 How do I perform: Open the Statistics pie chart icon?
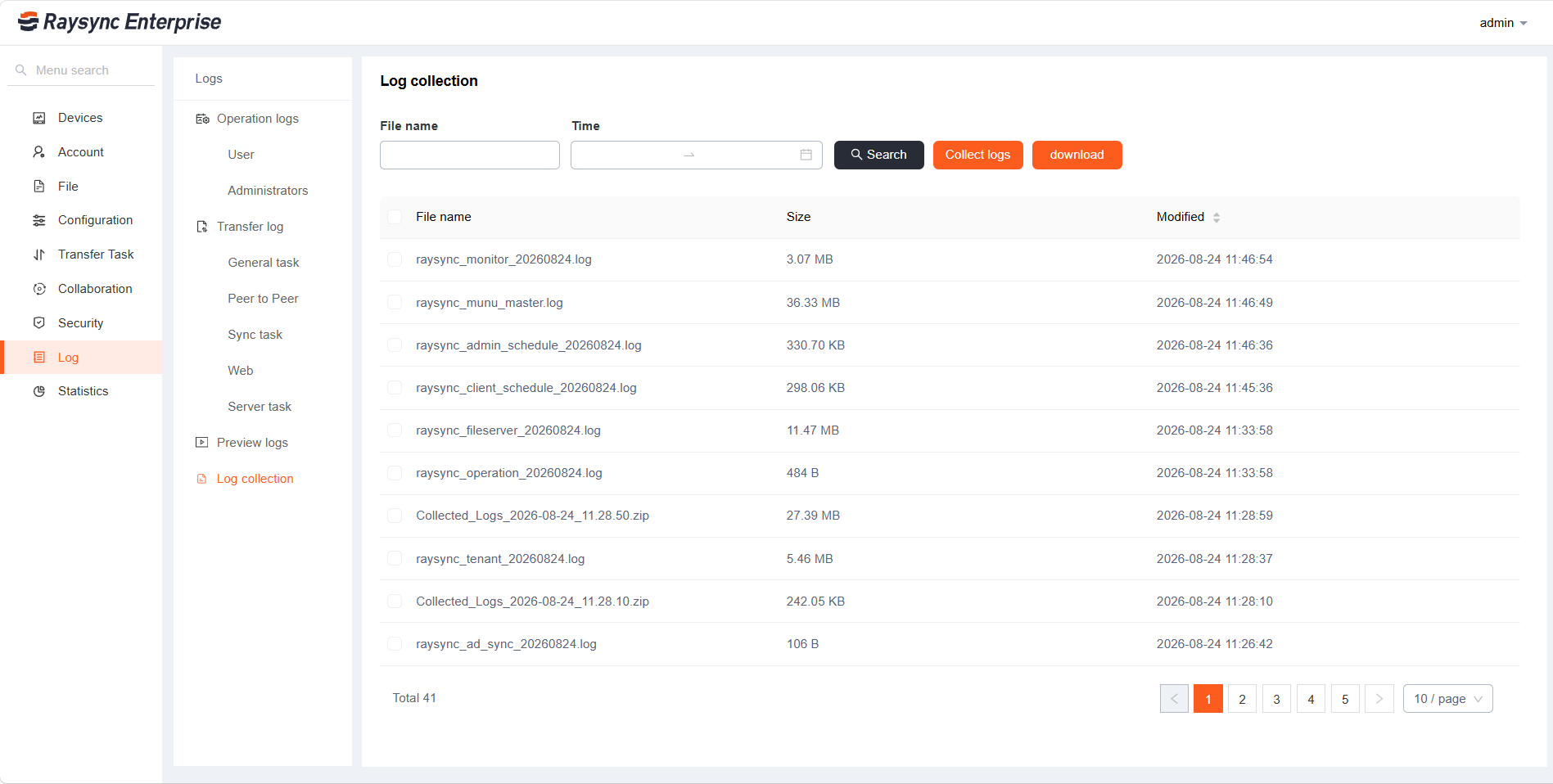[38, 391]
